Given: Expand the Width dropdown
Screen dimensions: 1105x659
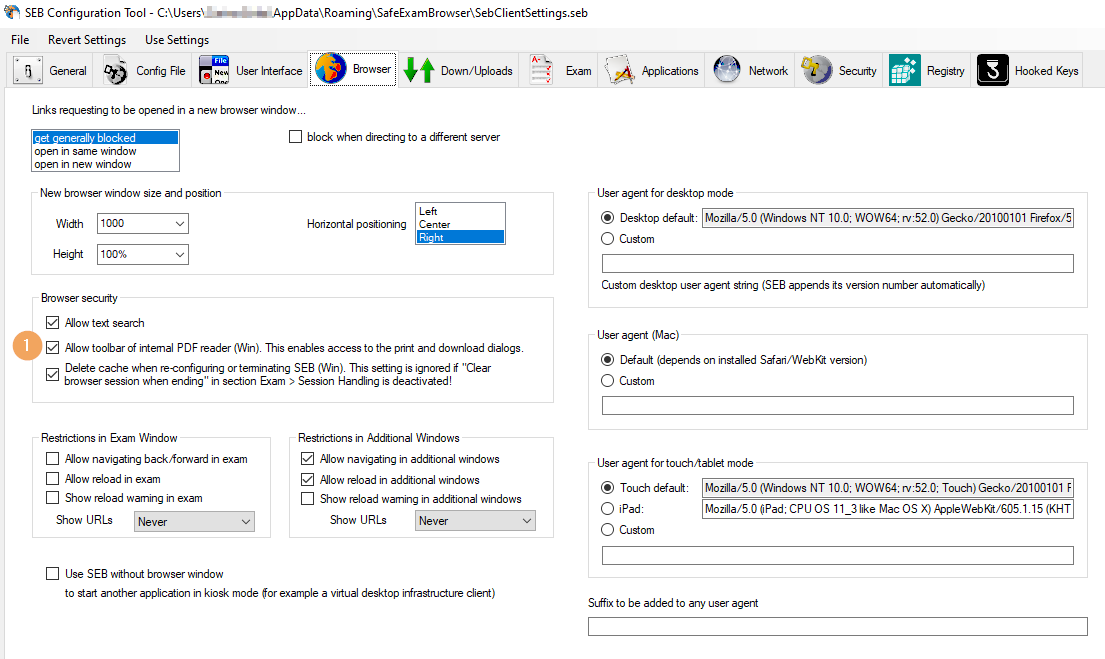Looking at the screenshot, I should 179,224.
